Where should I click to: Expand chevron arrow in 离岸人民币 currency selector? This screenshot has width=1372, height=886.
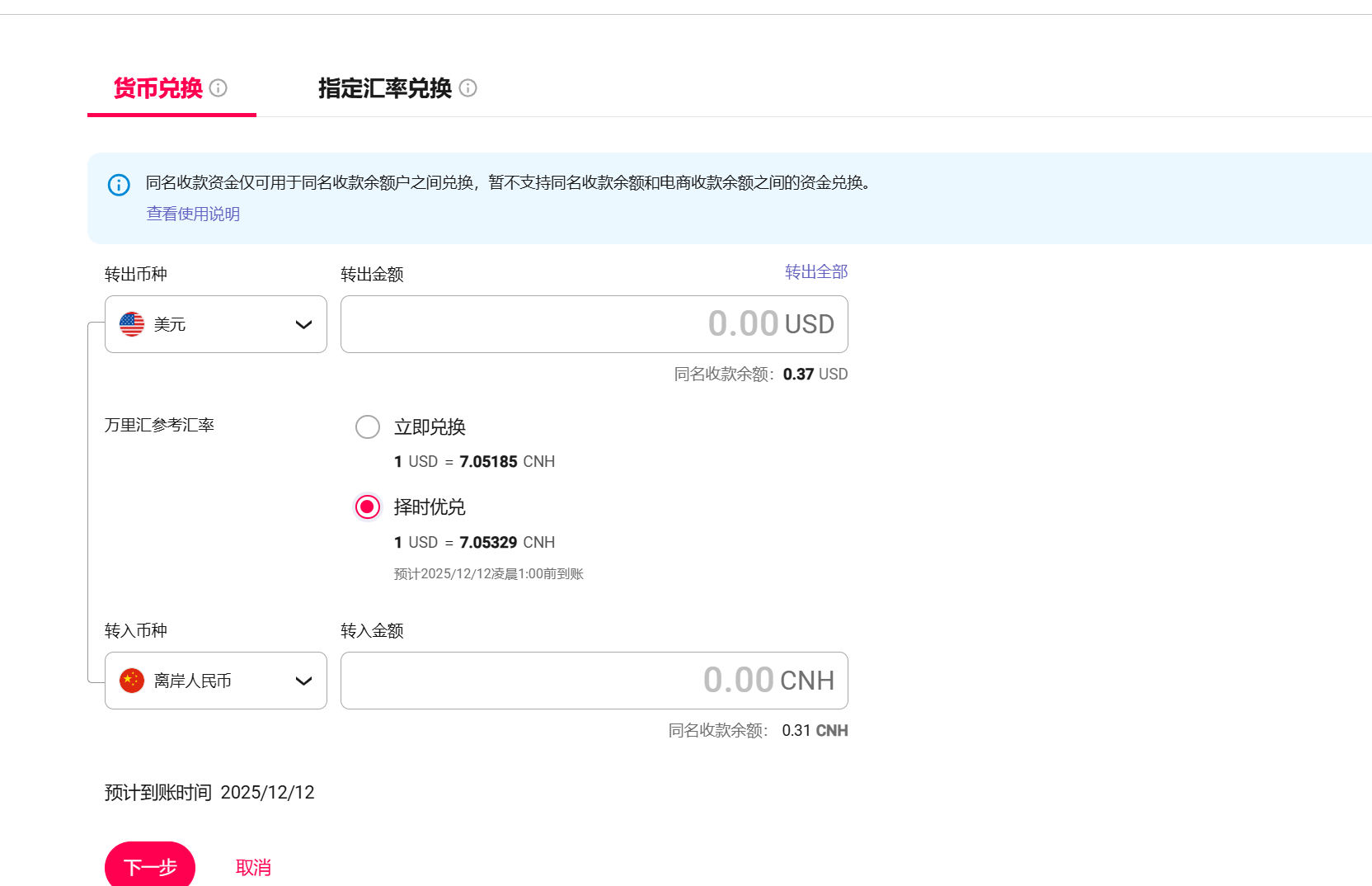[303, 681]
